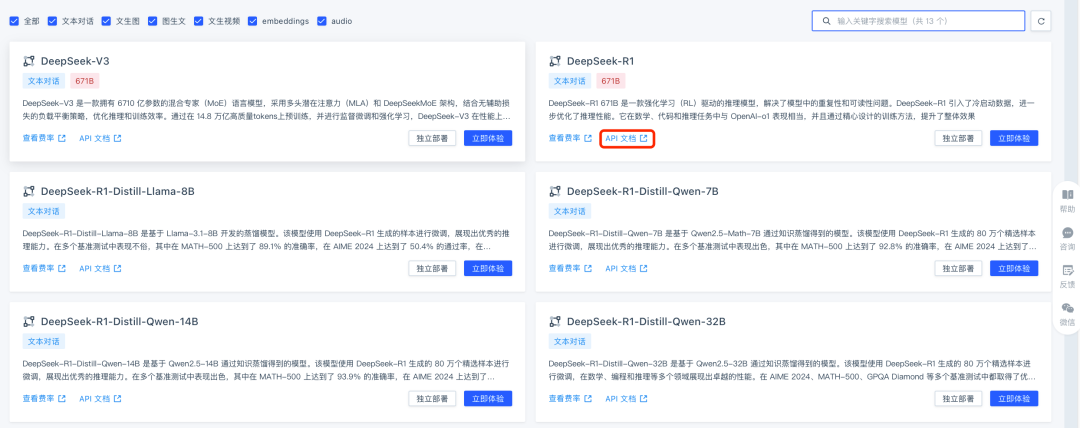Click the DeepSeek-V3 card title
This screenshot has width=1080, height=428.
point(75,61)
